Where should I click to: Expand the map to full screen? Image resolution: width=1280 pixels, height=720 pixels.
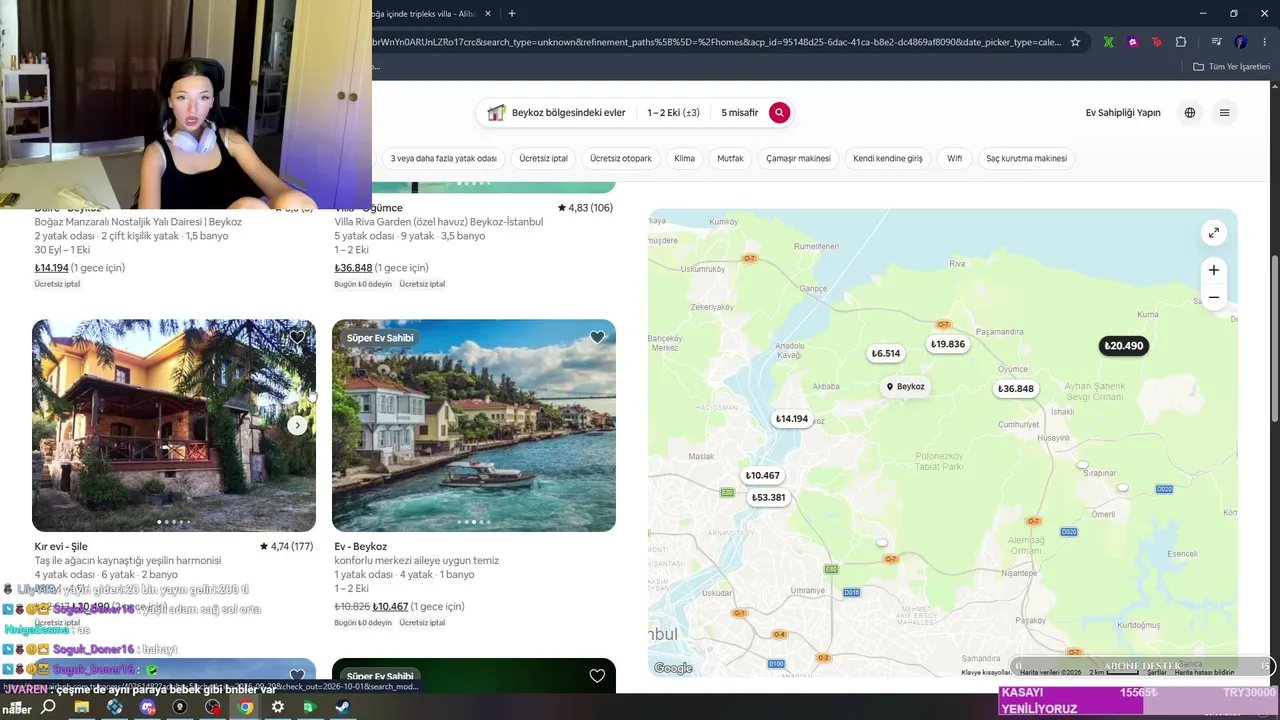click(x=1213, y=233)
